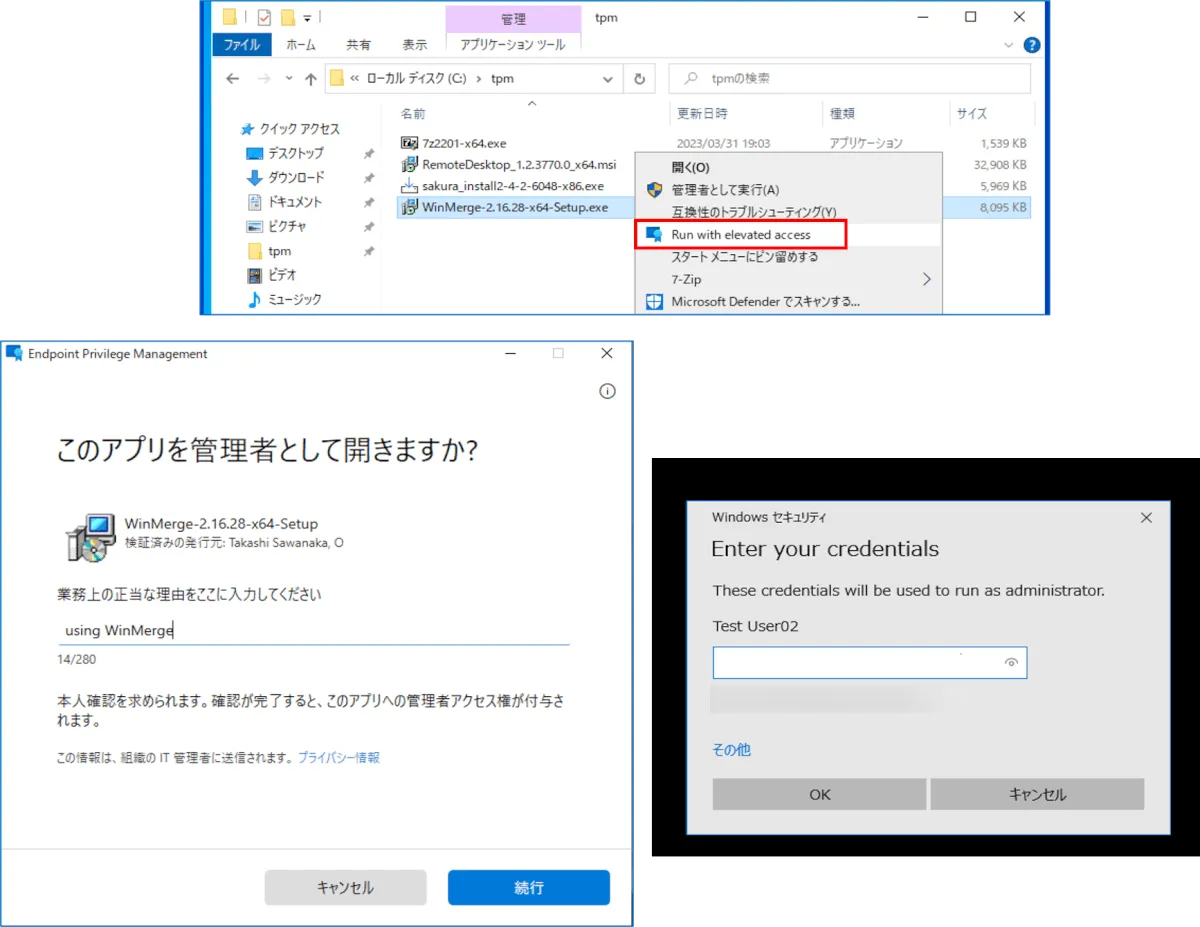The height and width of the screenshot is (927, 1200).
Task: Click business justification text field
Action: coord(313,631)
